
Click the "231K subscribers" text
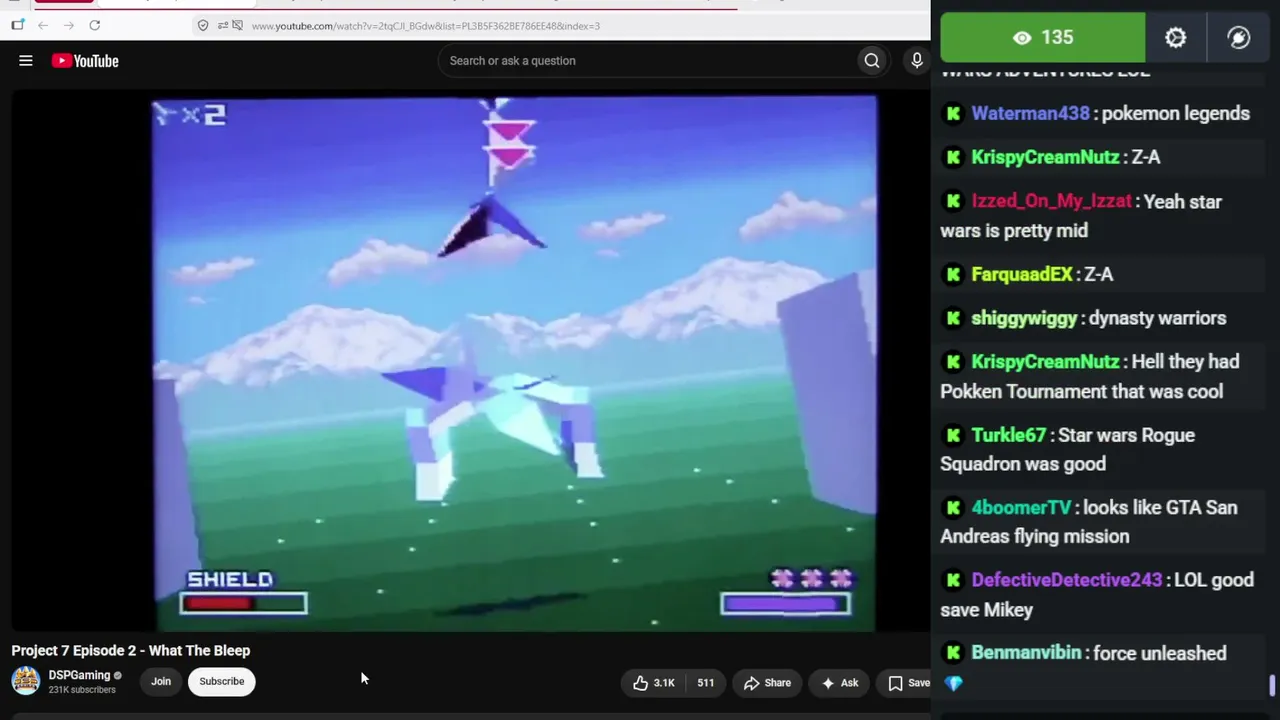coord(82,690)
